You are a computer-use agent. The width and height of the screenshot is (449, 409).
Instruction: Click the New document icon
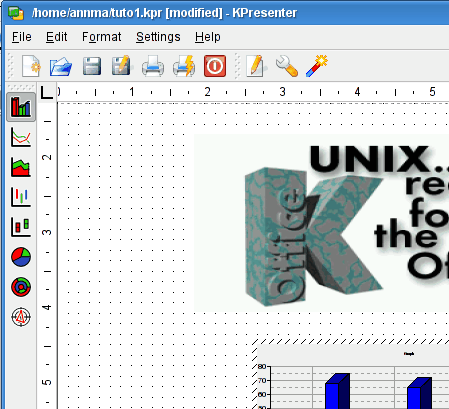tap(31, 66)
